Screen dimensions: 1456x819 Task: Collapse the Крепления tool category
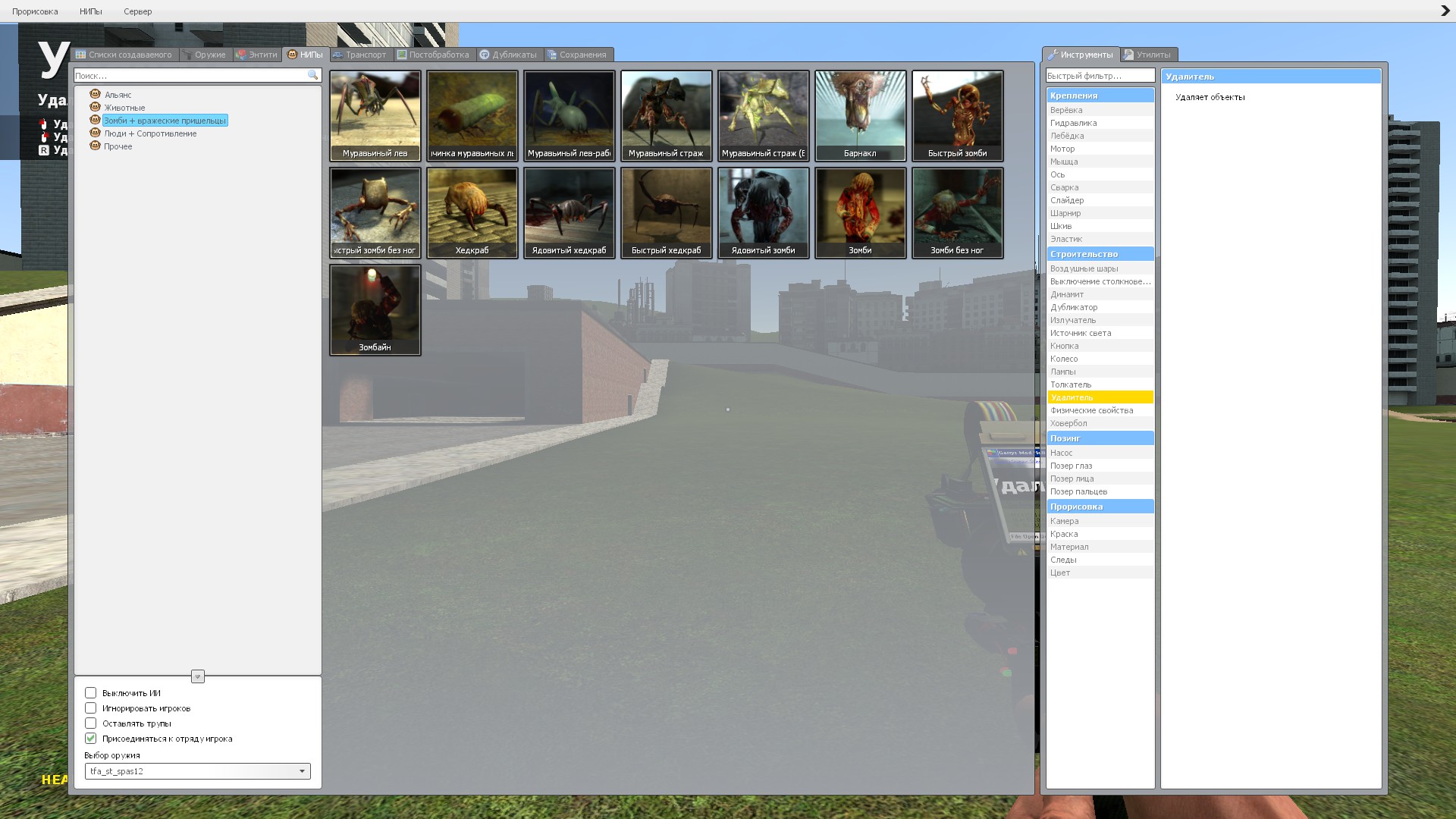tap(1100, 96)
